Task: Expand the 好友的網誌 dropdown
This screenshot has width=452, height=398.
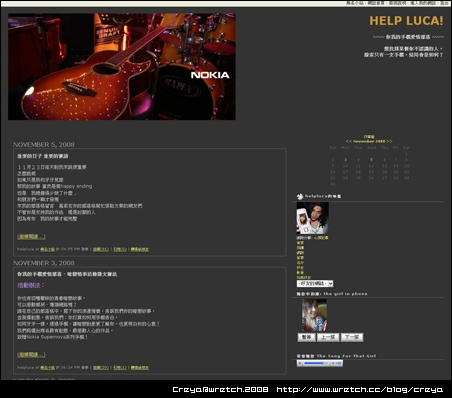Action: coord(315,283)
